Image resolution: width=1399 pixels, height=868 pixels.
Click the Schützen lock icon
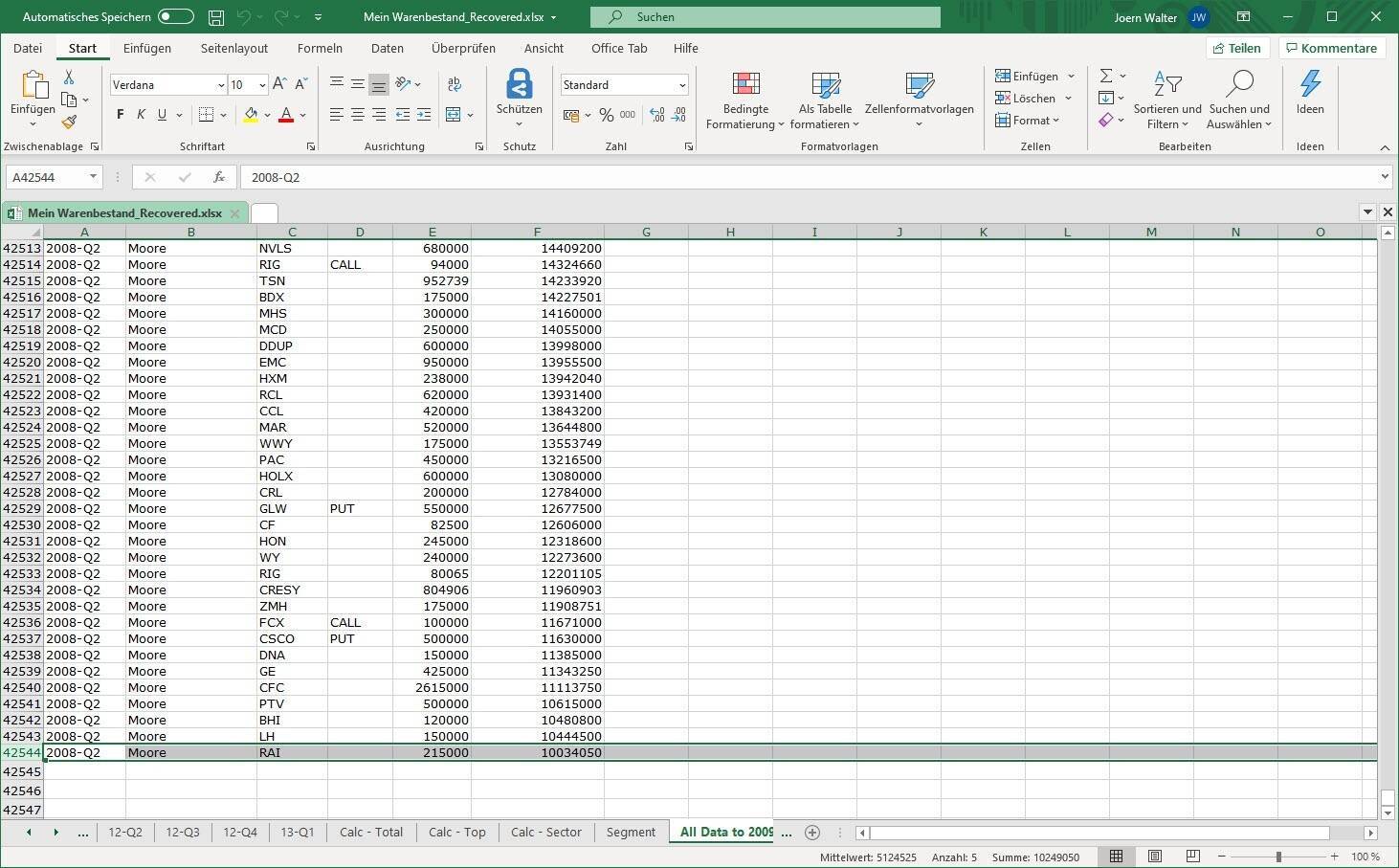(519, 84)
